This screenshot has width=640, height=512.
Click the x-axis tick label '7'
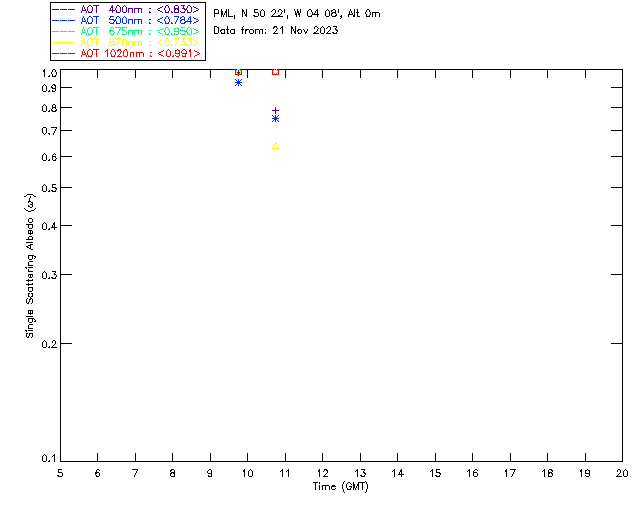[x=135, y=473]
